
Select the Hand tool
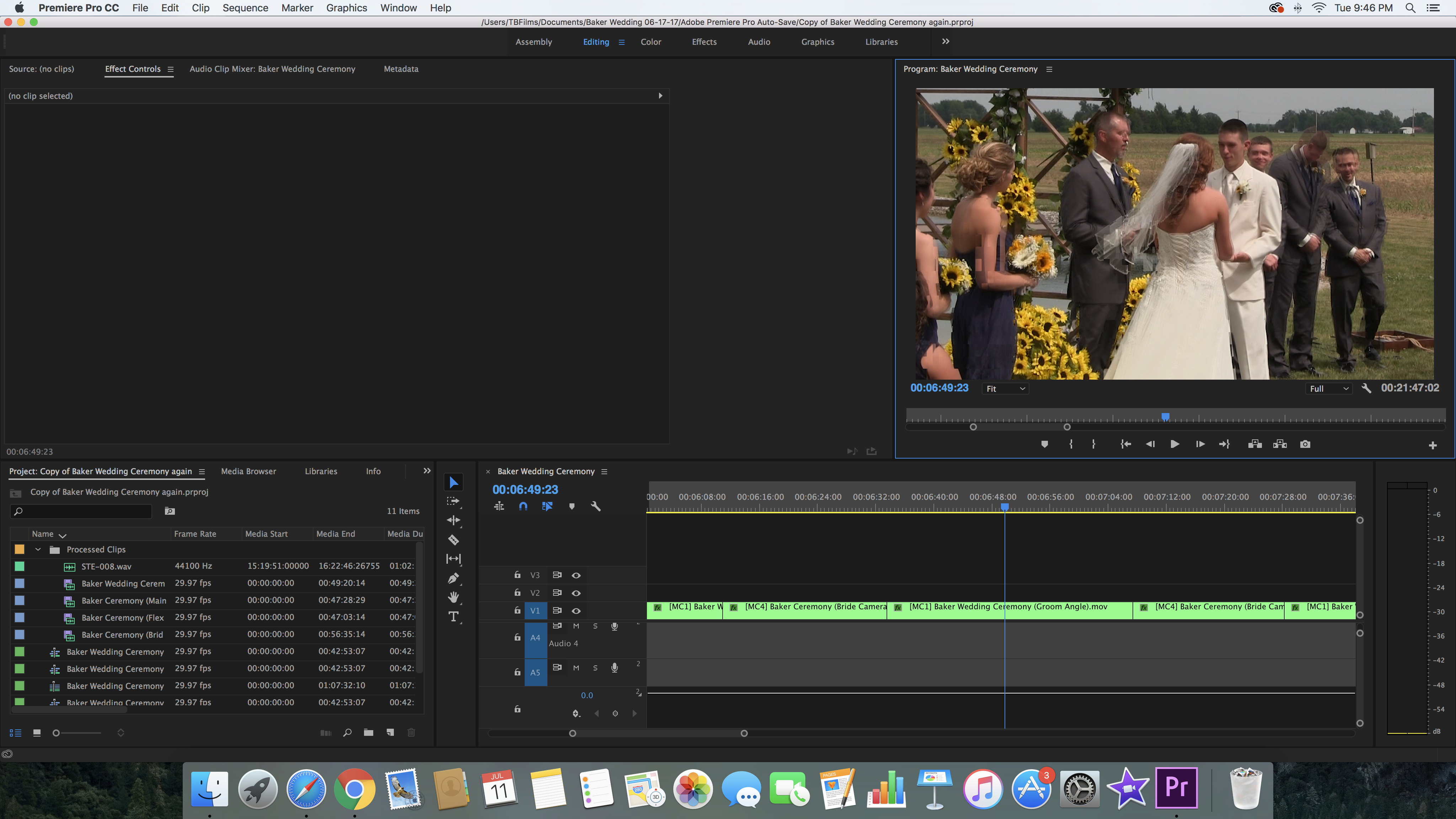pos(453,598)
